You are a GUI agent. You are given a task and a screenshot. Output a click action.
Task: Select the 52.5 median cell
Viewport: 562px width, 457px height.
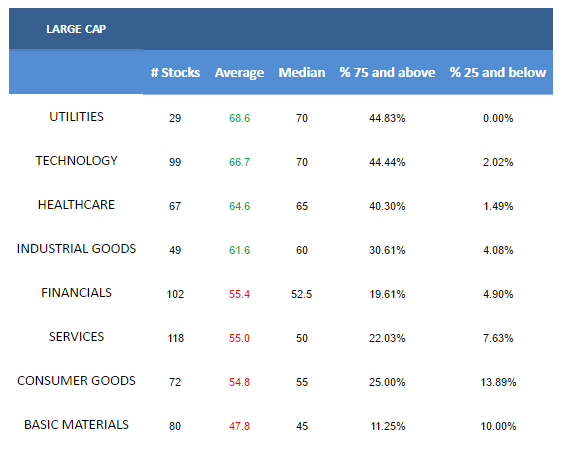[302, 294]
